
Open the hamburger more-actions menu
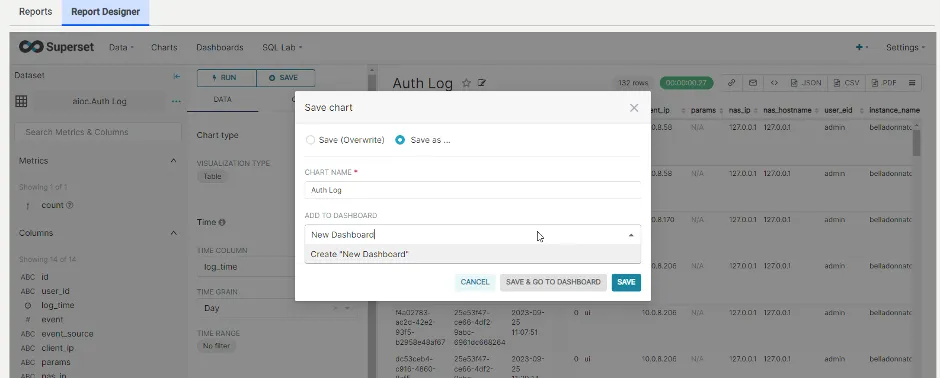tap(912, 83)
